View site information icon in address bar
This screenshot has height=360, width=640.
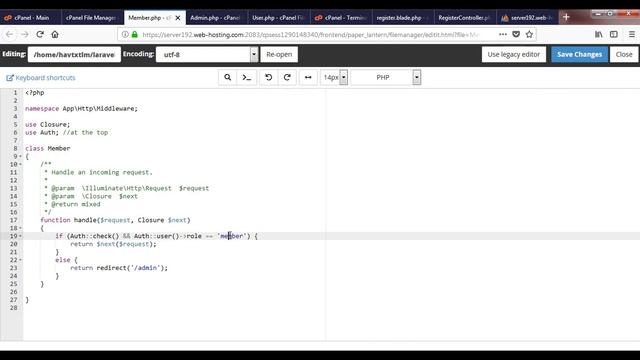point(125,35)
